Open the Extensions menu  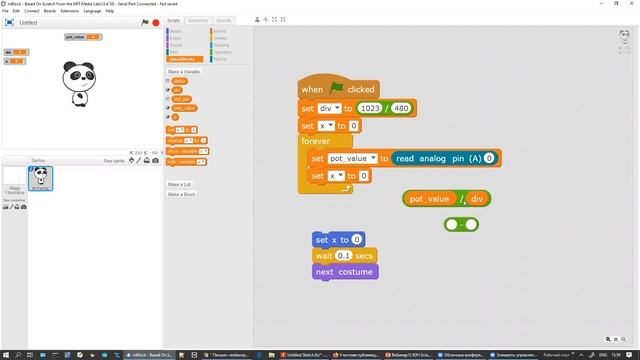70,11
